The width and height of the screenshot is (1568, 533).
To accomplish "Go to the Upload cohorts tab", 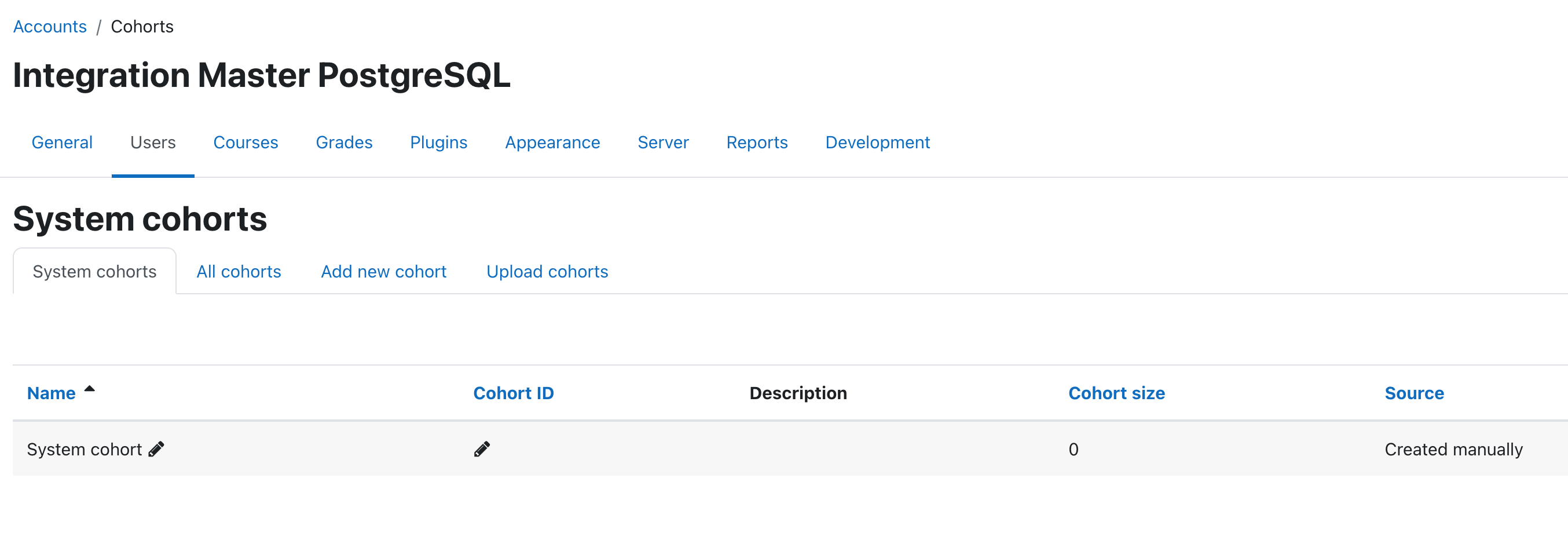I will [x=547, y=271].
